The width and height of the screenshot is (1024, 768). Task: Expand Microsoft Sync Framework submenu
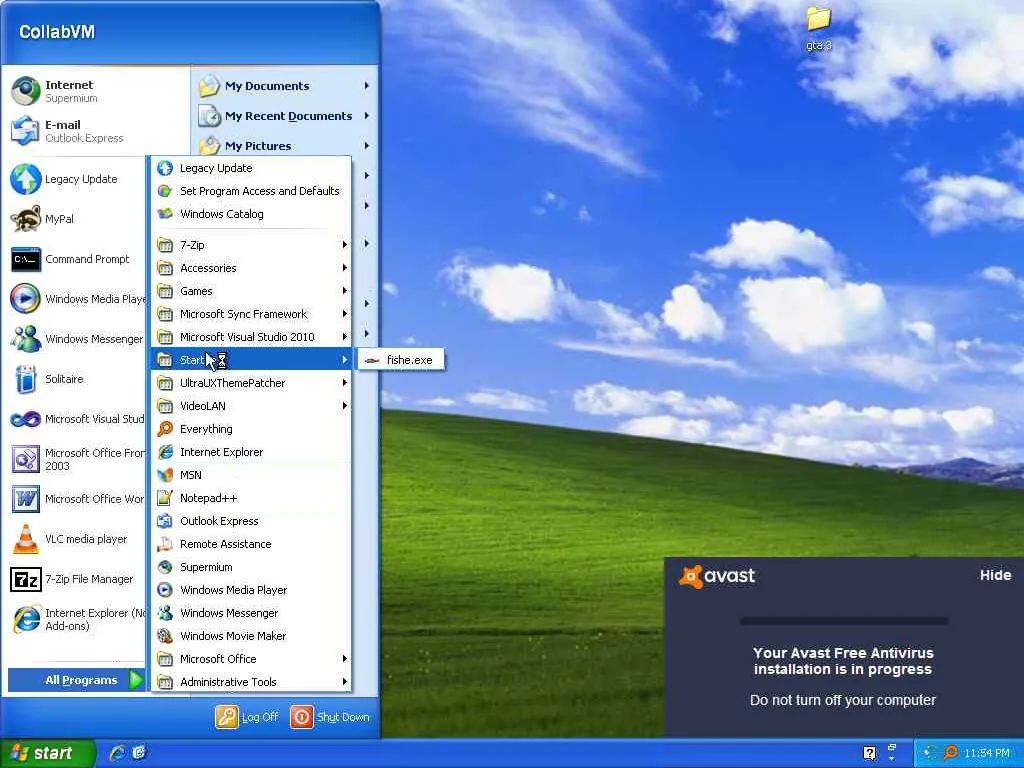click(x=251, y=314)
